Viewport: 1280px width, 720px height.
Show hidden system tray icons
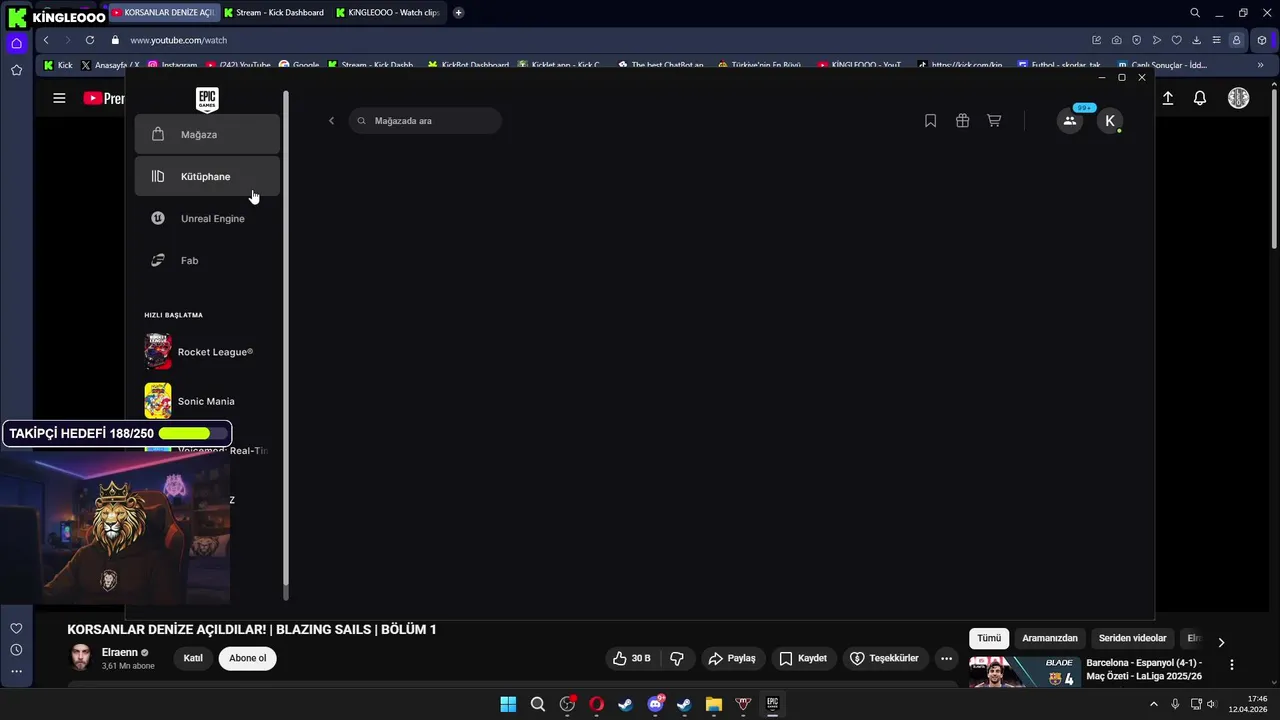1155,704
